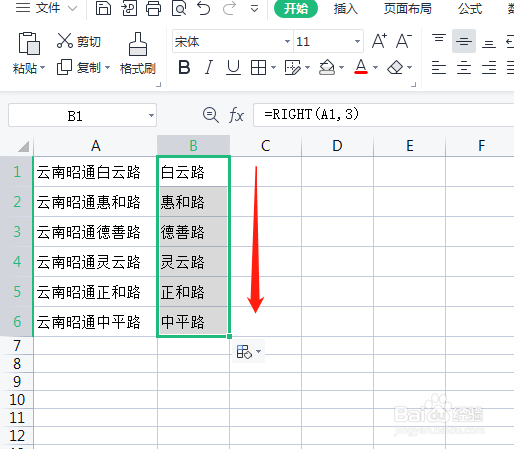Click the eraser clear icon
Image resolution: width=514 pixels, height=449 pixels.
coord(395,68)
